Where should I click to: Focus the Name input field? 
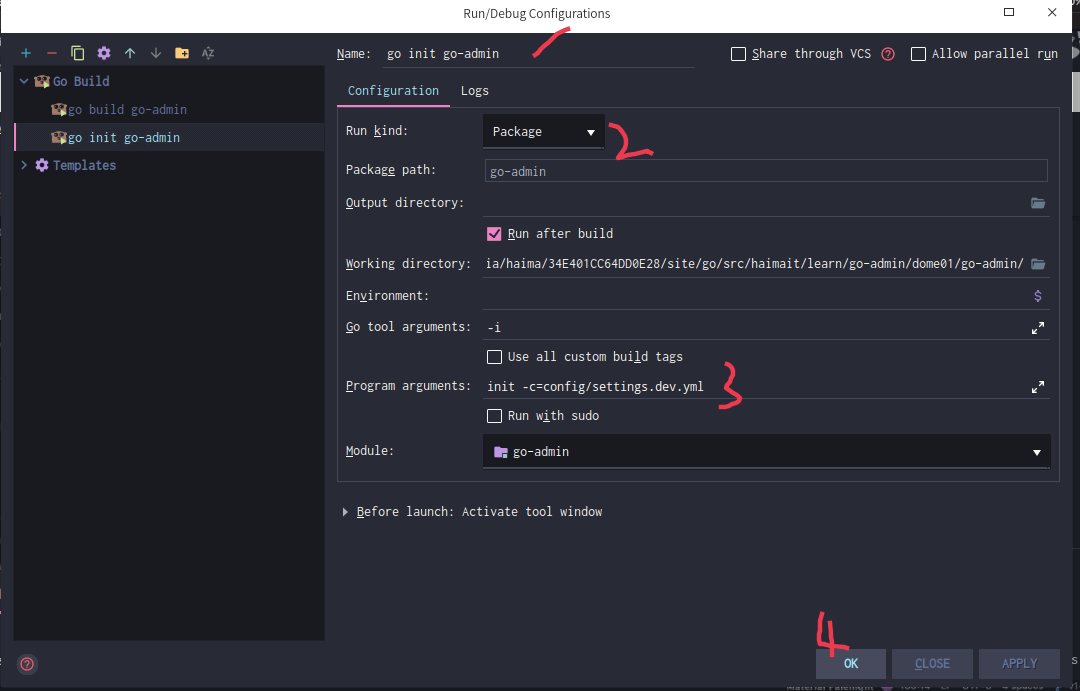(x=539, y=54)
